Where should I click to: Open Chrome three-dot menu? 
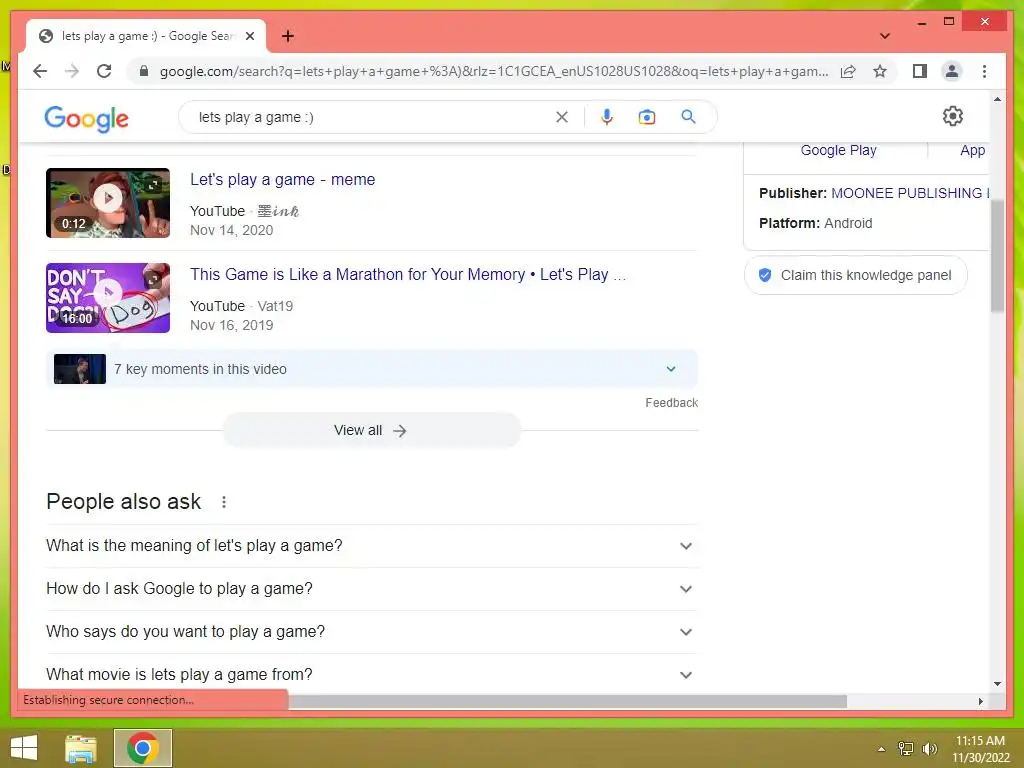[x=984, y=71]
